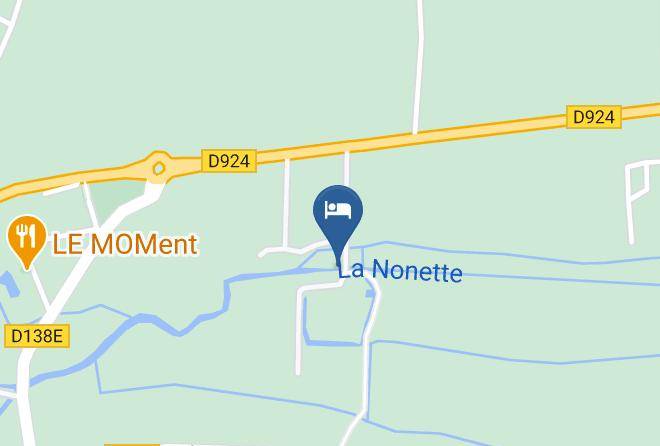Click the dead-end white road south of La Nonette
The image size is (660, 446).
click(x=299, y=328)
